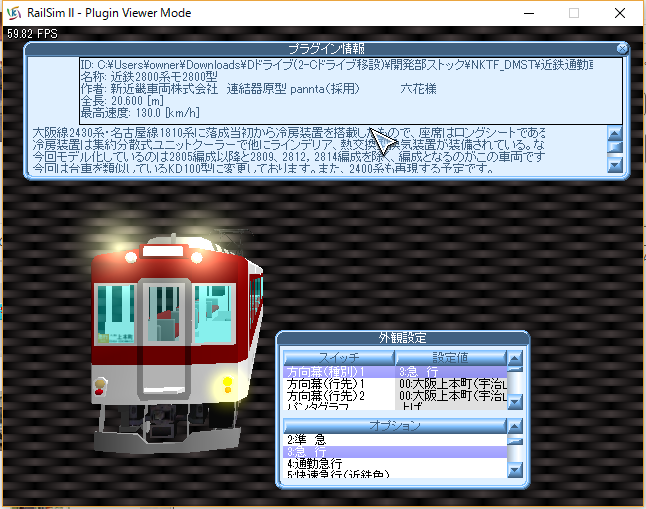Viewport: 646px width, 509px height.
Task: Choose option 4:通勤急行
Action: [396, 464]
